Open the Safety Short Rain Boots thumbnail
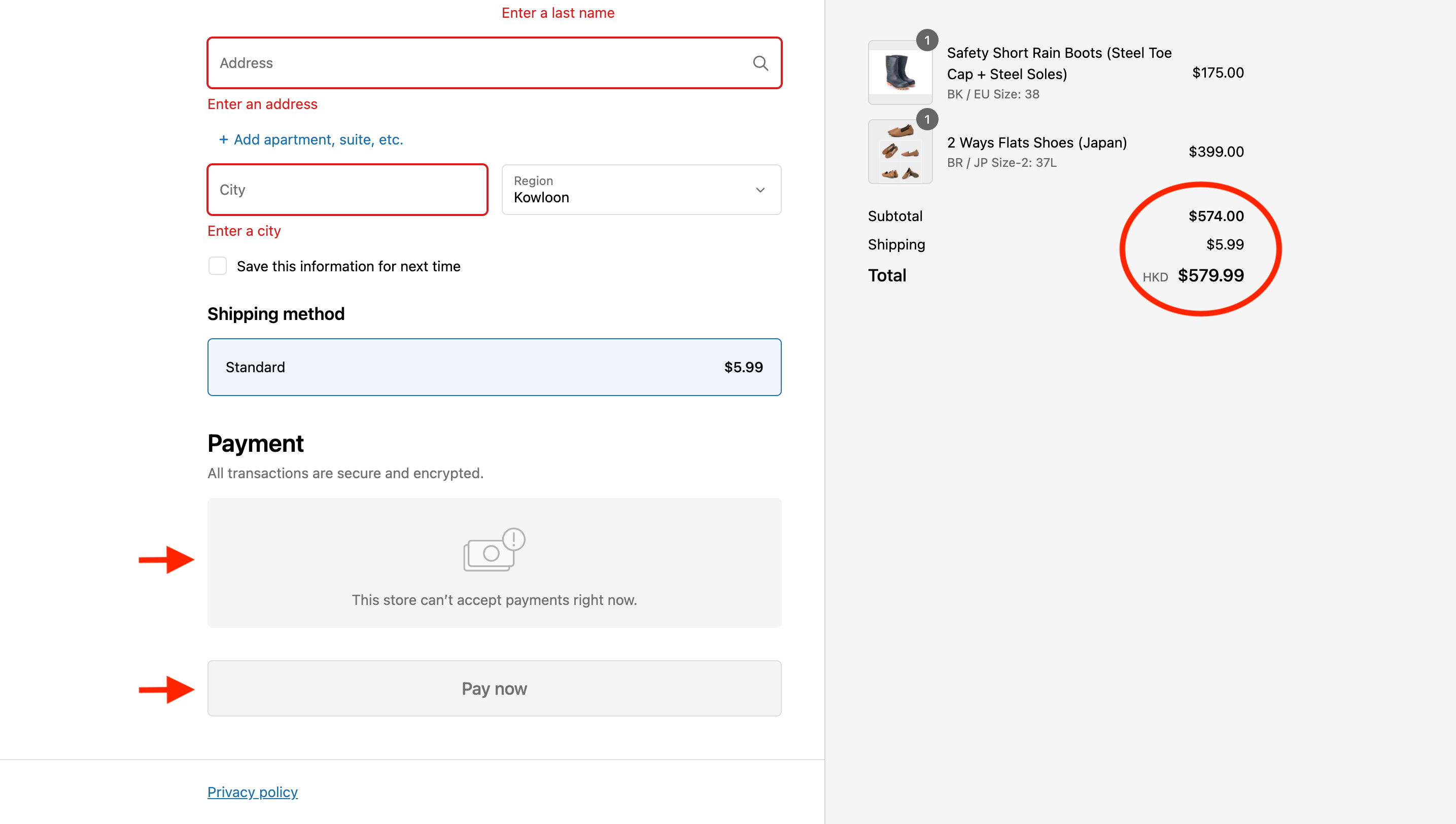 [899, 73]
